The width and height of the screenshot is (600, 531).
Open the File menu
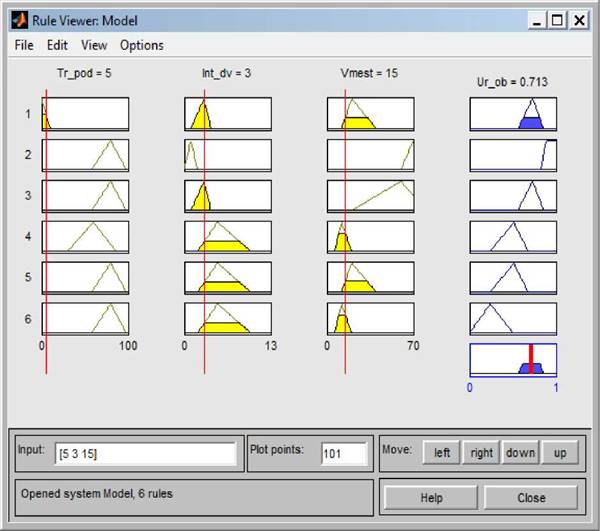click(24, 45)
